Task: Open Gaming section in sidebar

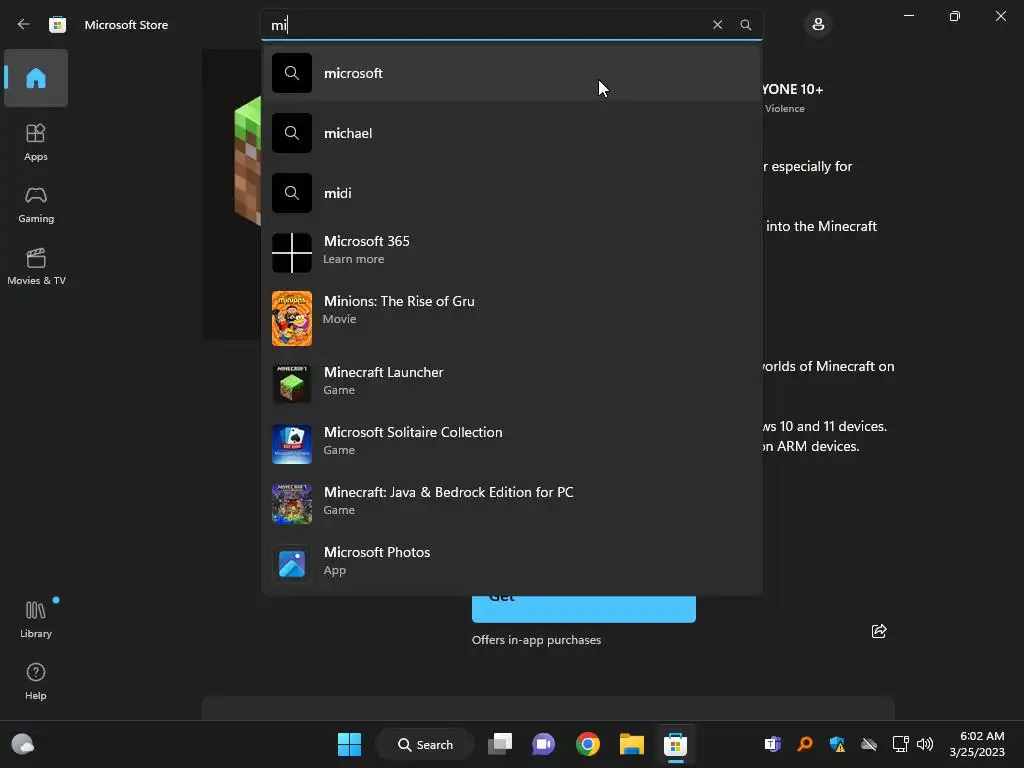Action: coord(36,204)
